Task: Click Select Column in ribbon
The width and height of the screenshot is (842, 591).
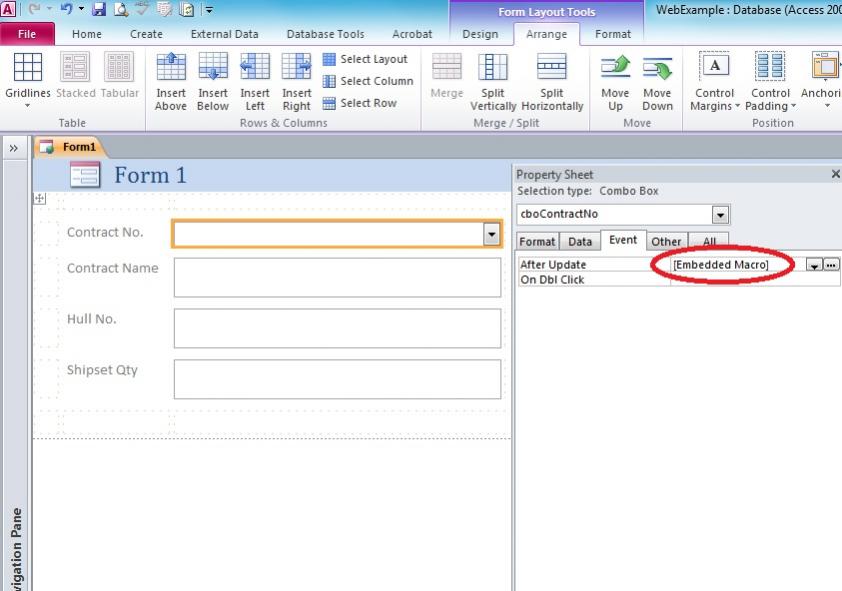Action: coord(368,81)
